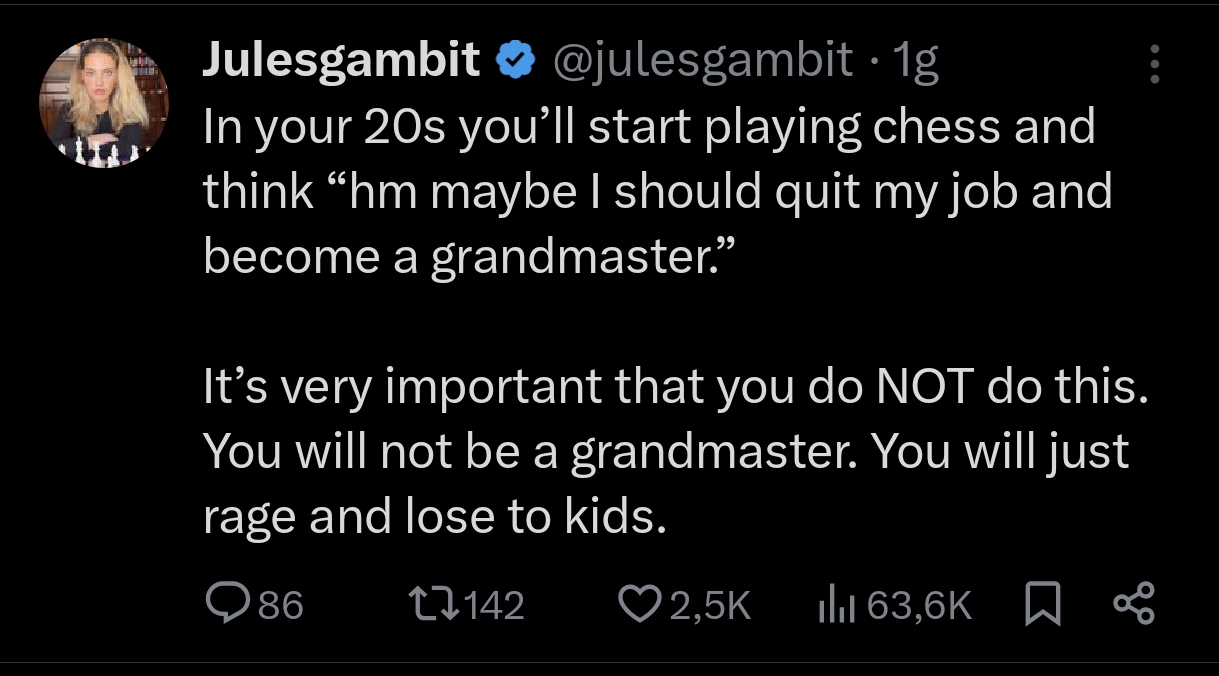The image size is (1219, 676).
Task: Click the Julesgambit display name
Action: point(341,63)
